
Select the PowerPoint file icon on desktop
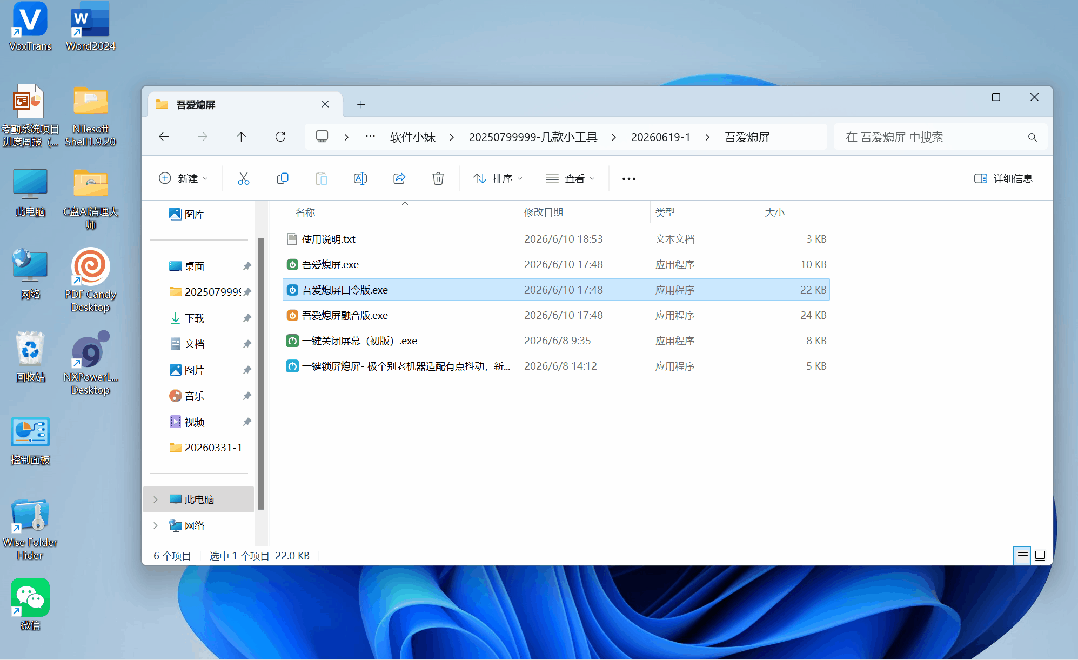point(30,116)
